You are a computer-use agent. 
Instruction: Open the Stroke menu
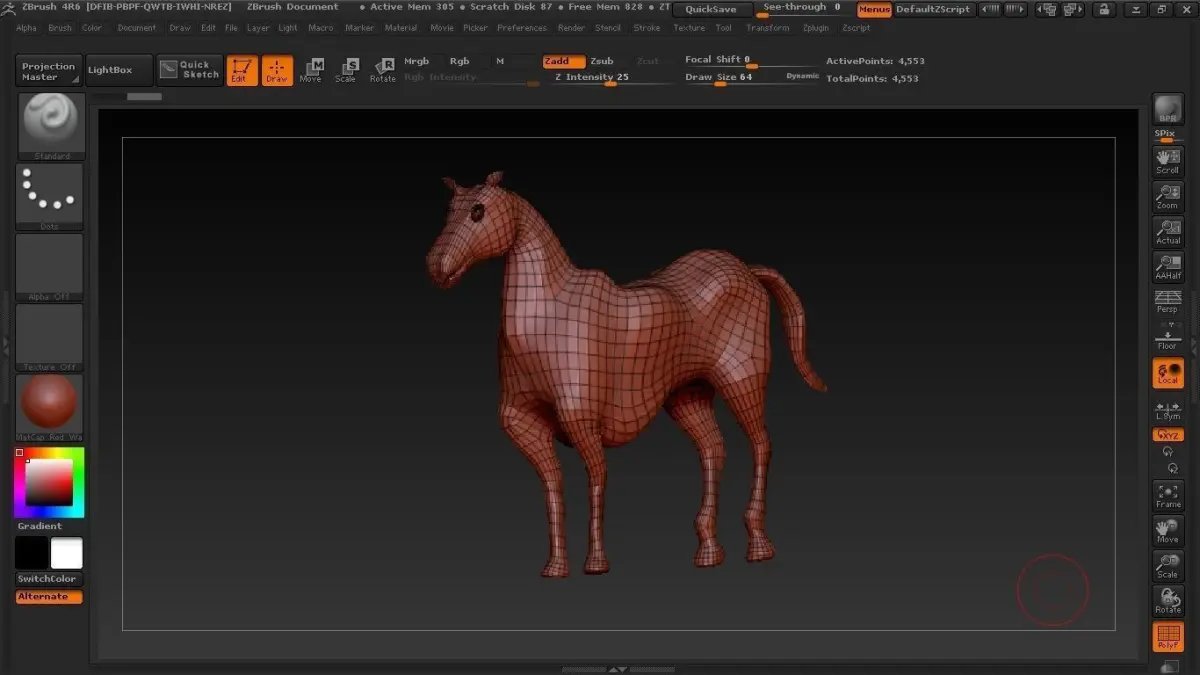coord(647,28)
